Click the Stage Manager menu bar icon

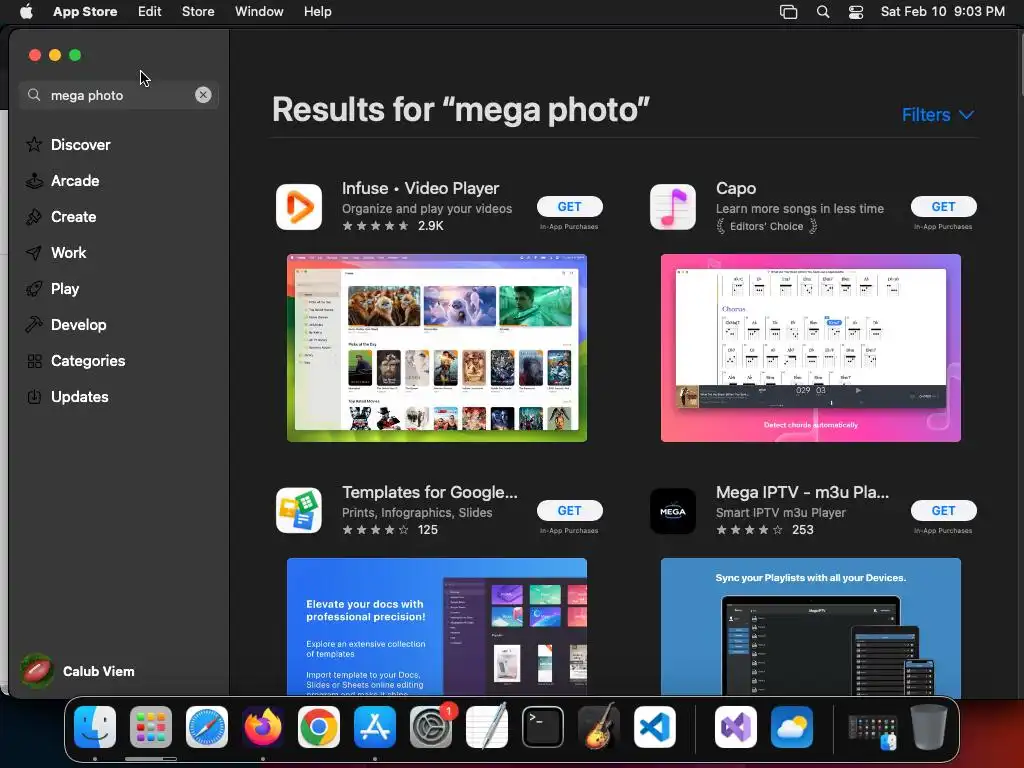click(x=788, y=12)
